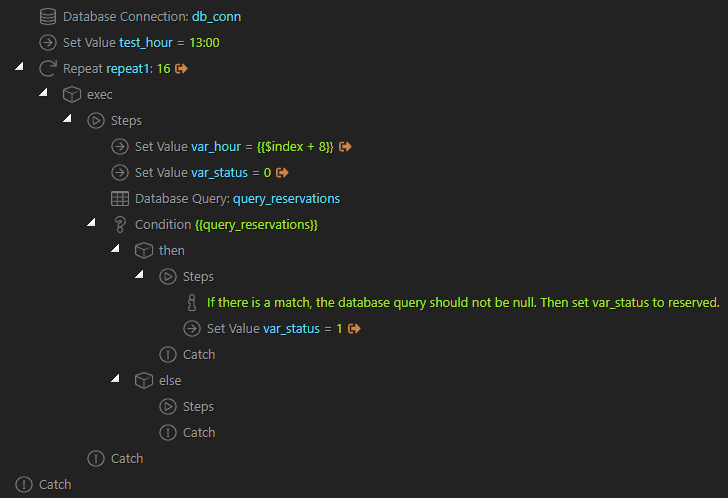Collapse the Repeat repeat1 tree node

pos(19,67)
